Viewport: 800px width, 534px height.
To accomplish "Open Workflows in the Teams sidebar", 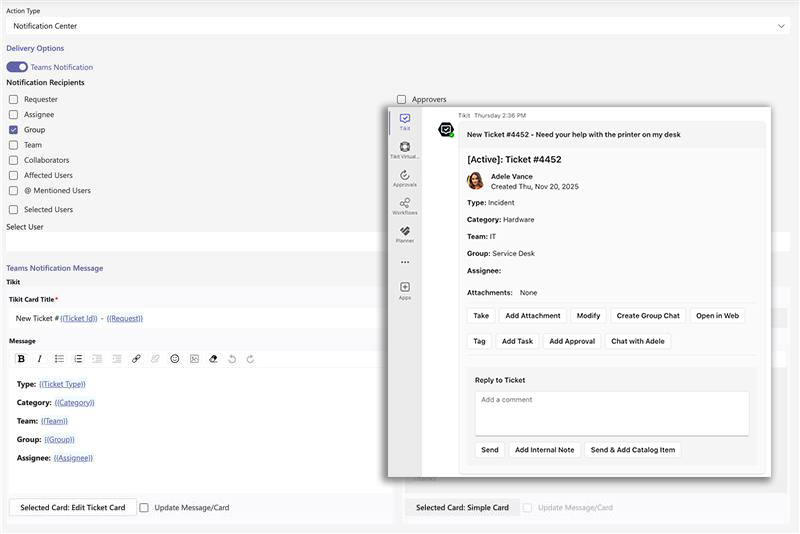I will click(404, 206).
